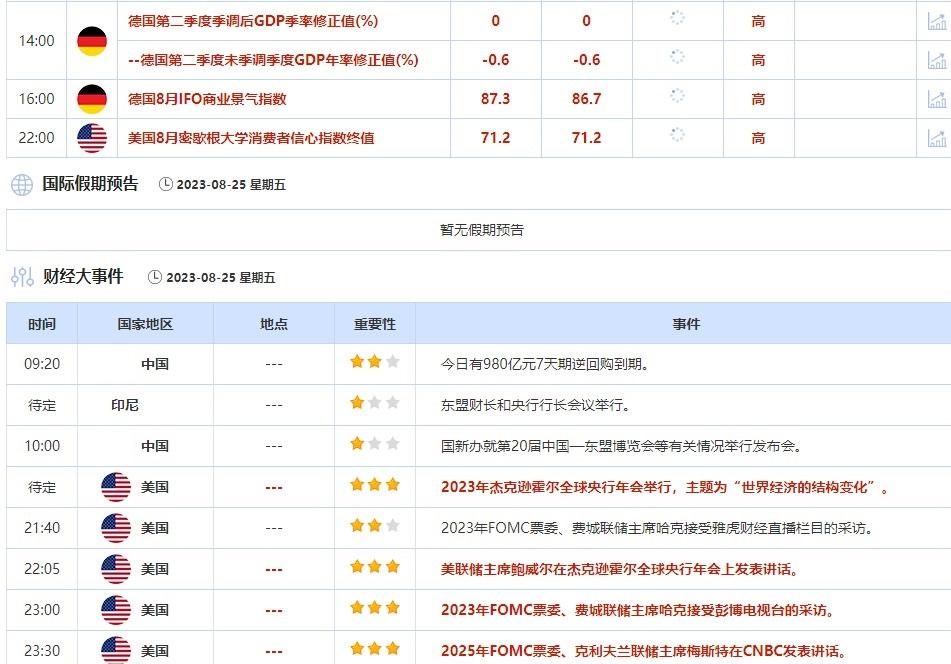Click the chart icon in the 22:00 密歇根 row
The width and height of the screenshot is (951, 664).
point(938,138)
